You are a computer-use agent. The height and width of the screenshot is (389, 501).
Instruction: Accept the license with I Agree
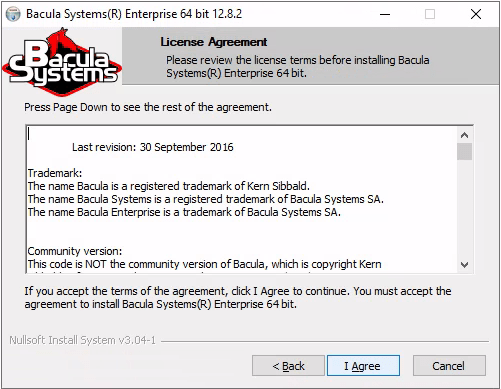[363, 366]
